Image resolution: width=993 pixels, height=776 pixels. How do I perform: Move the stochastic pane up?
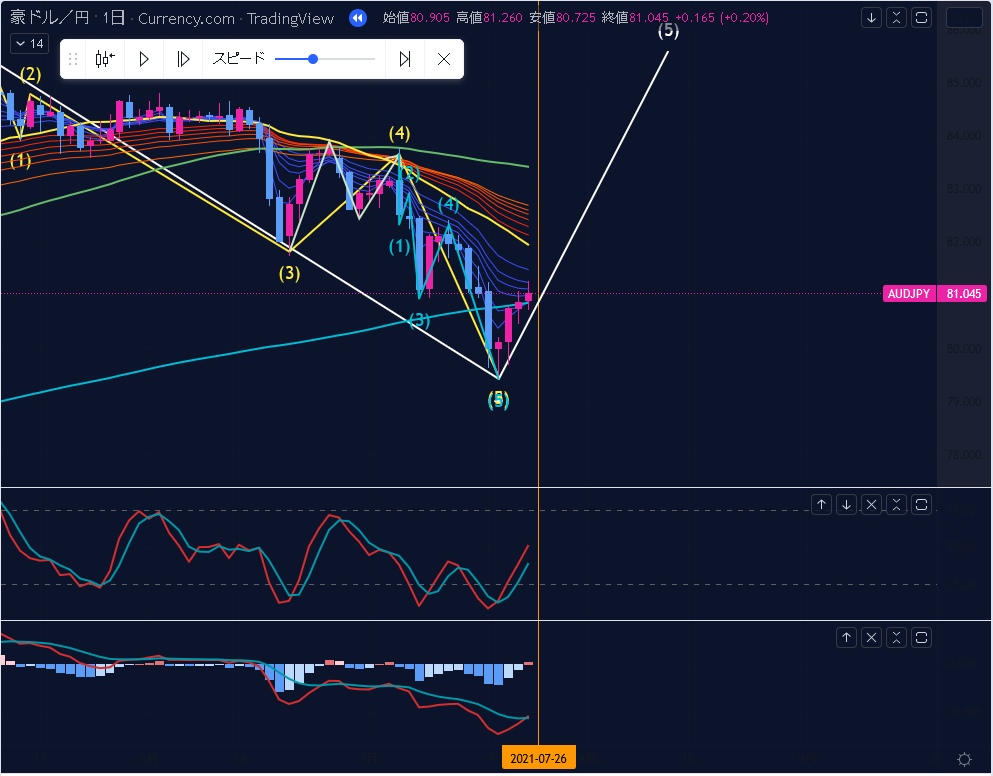(822, 505)
